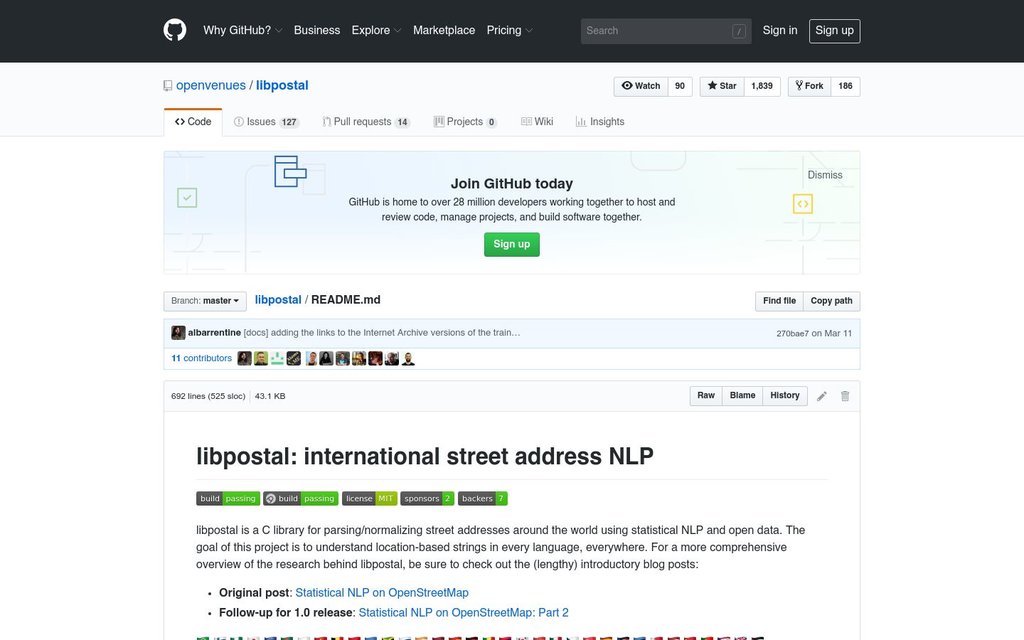Expand the Pricing menu
Screen dimensions: 1024x640
pos(509,30)
